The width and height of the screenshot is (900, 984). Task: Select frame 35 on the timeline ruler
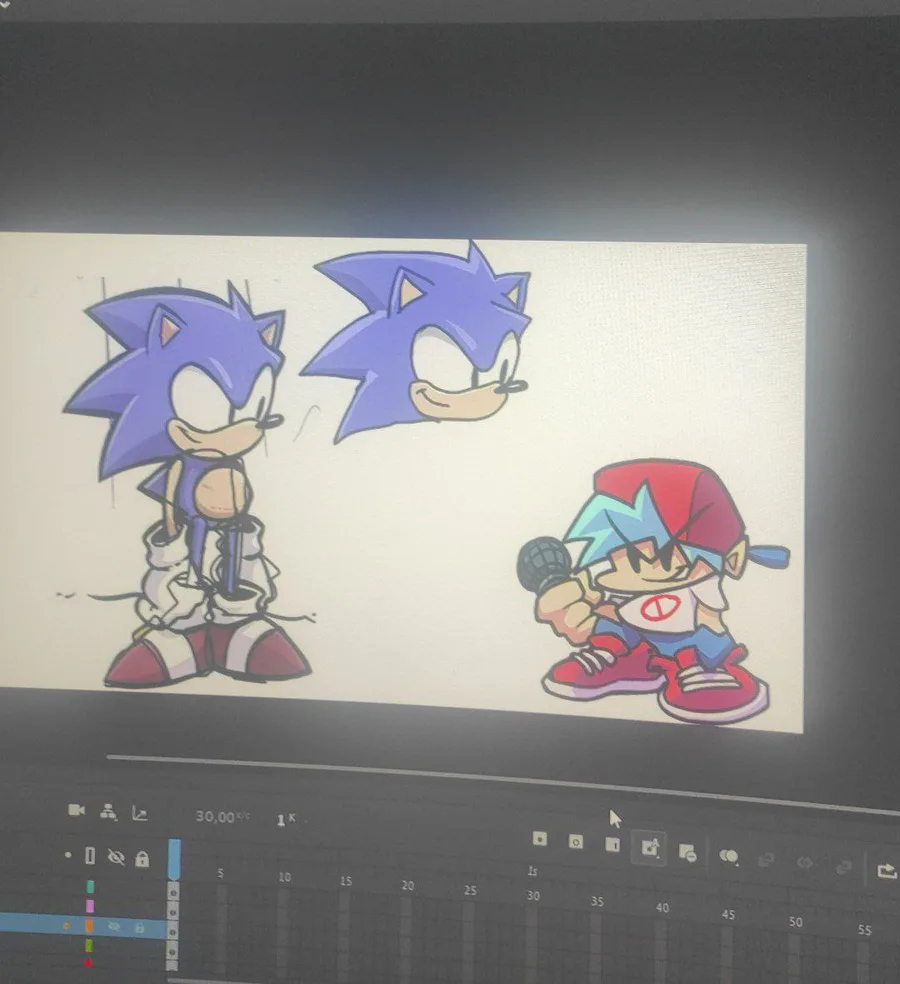pyautogui.click(x=597, y=901)
